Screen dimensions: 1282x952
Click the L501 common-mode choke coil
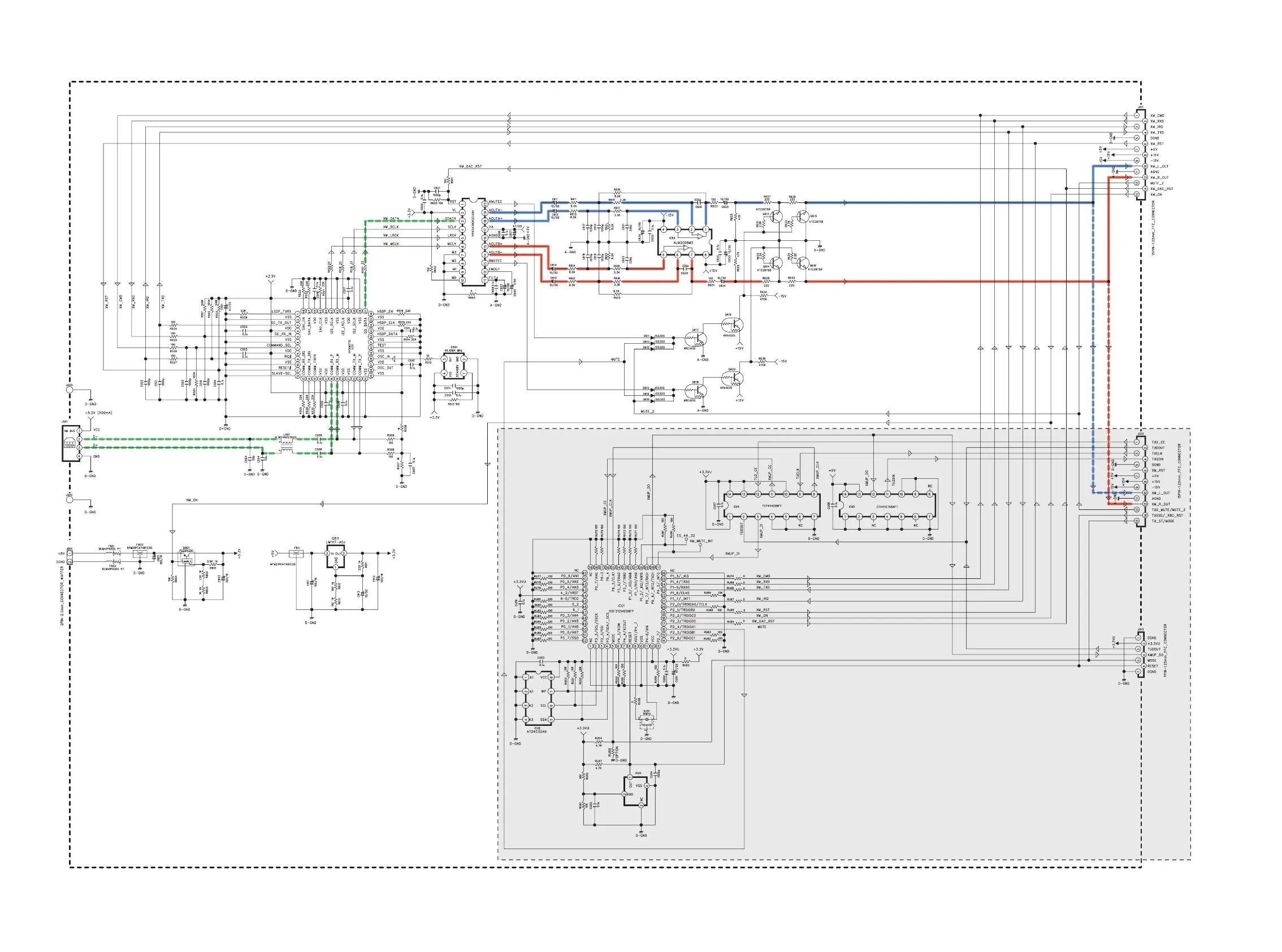pos(287,445)
